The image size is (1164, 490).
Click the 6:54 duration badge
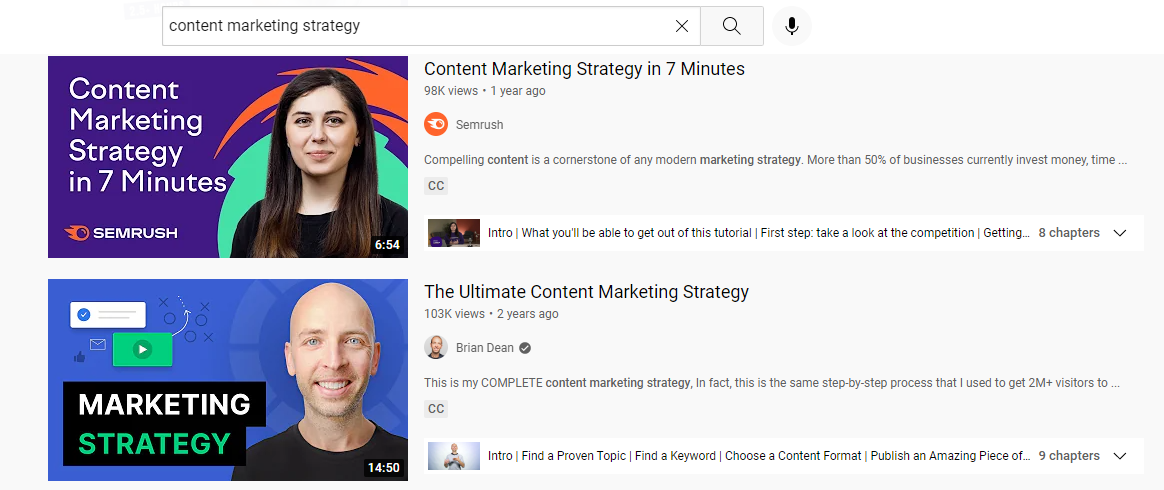(388, 245)
